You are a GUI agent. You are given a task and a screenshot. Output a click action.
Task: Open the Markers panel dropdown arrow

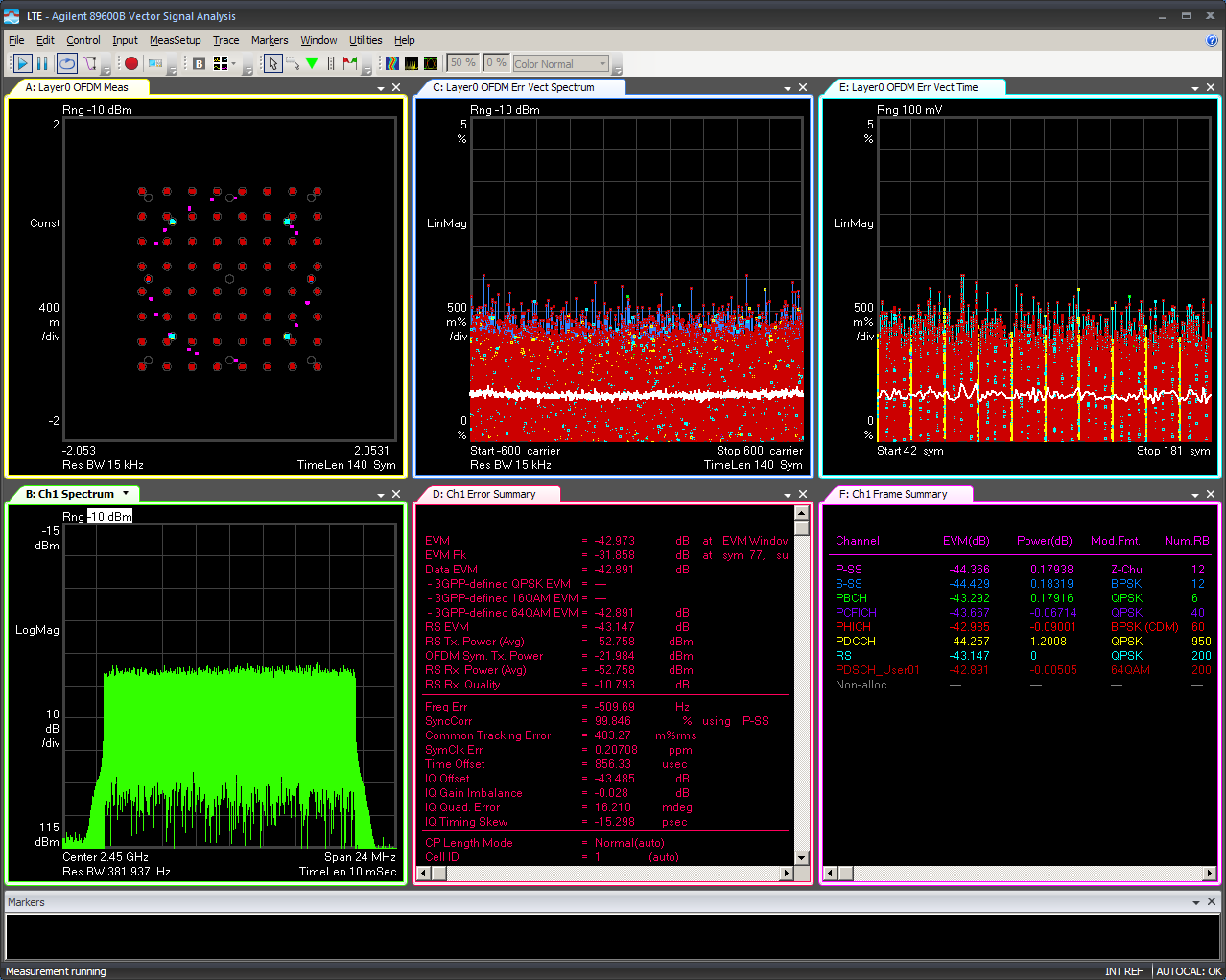tap(1196, 902)
